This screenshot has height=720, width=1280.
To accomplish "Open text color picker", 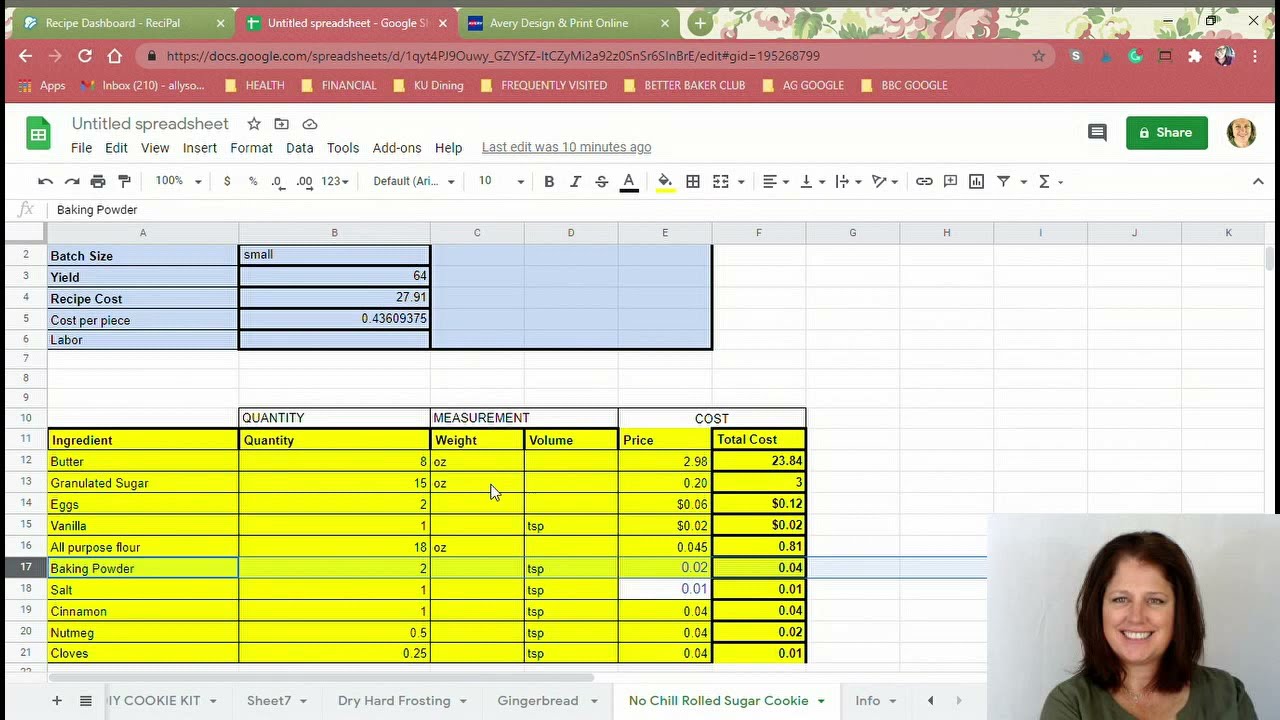I will coord(629,181).
